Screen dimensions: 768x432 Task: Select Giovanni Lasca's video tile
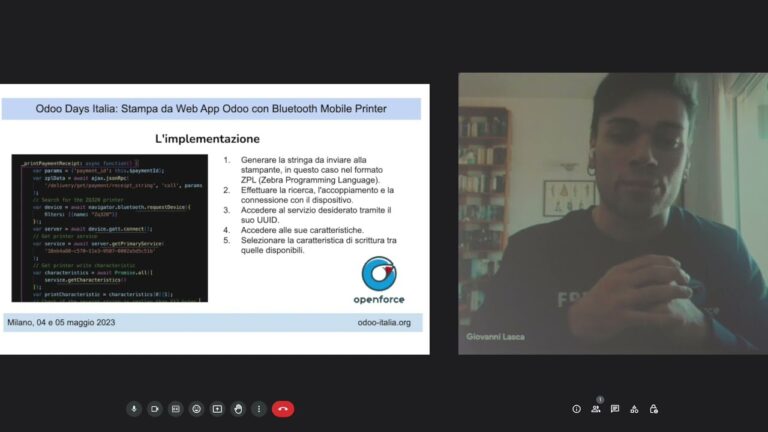coord(612,213)
